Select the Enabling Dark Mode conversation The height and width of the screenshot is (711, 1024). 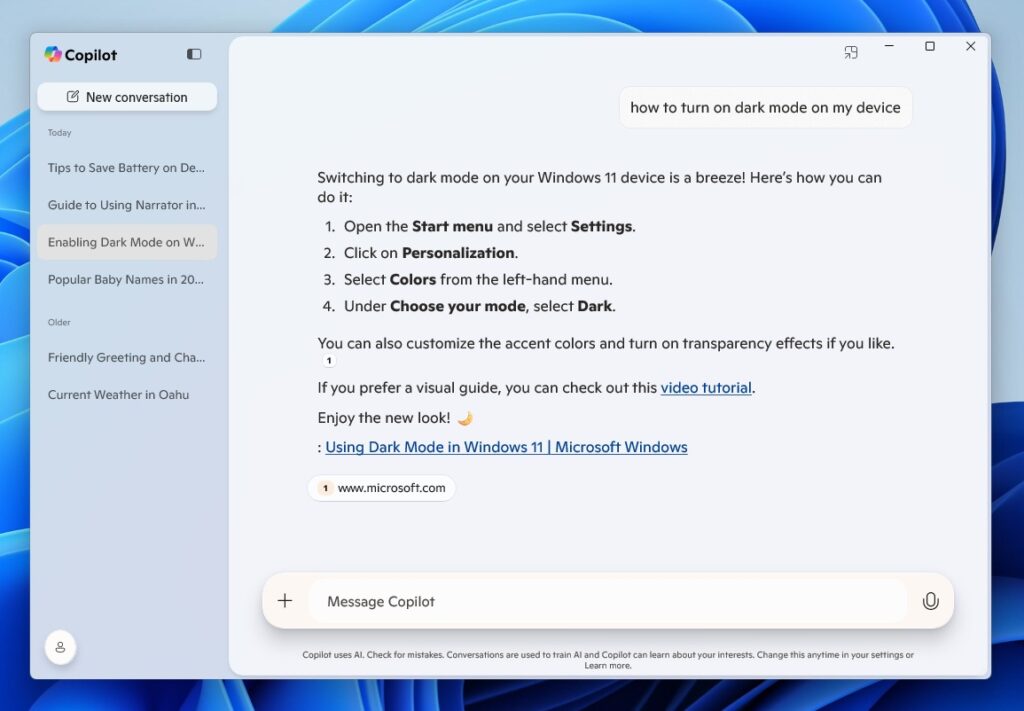coord(126,242)
